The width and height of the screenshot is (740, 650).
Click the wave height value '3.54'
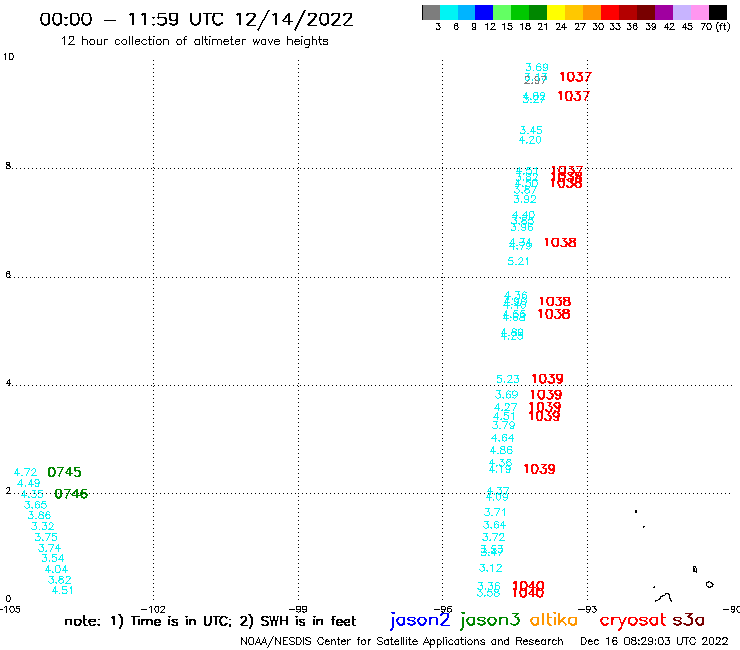(x=53, y=558)
